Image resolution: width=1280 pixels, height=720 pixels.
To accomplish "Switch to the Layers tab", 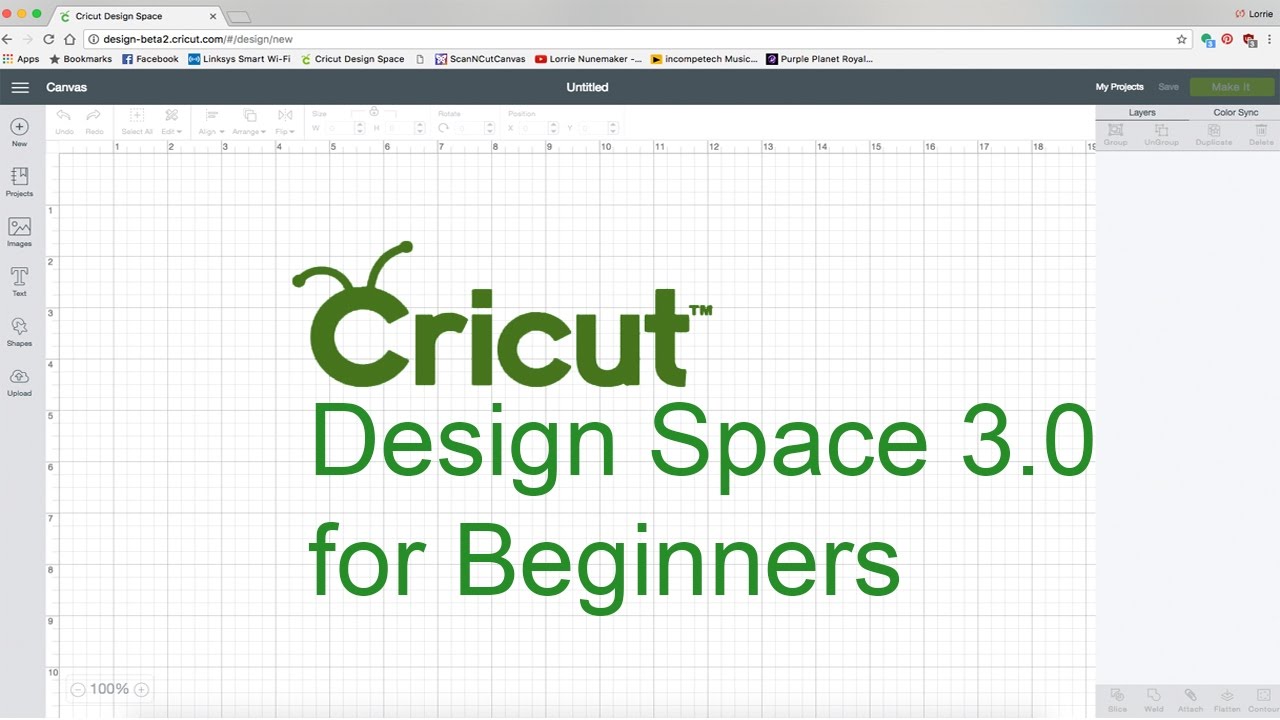I will (1142, 113).
